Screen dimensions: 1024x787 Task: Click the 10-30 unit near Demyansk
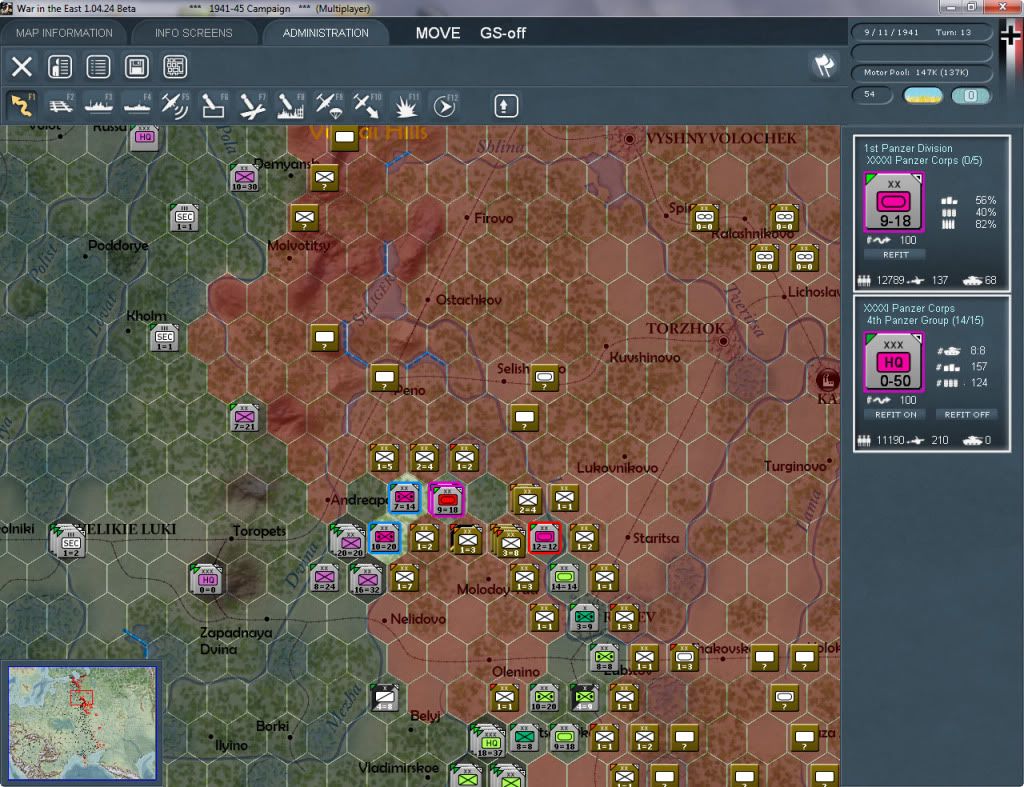pos(244,178)
